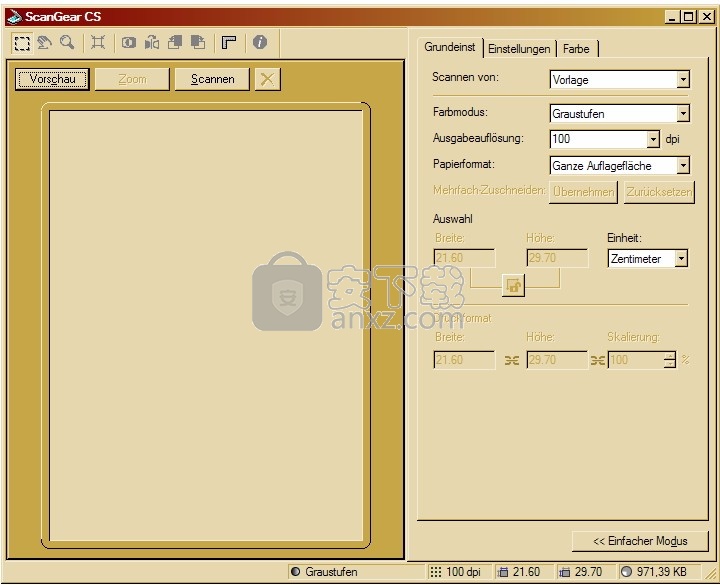Click the ScanGear CS title bar icon
The image size is (720, 585).
[x=14, y=17]
